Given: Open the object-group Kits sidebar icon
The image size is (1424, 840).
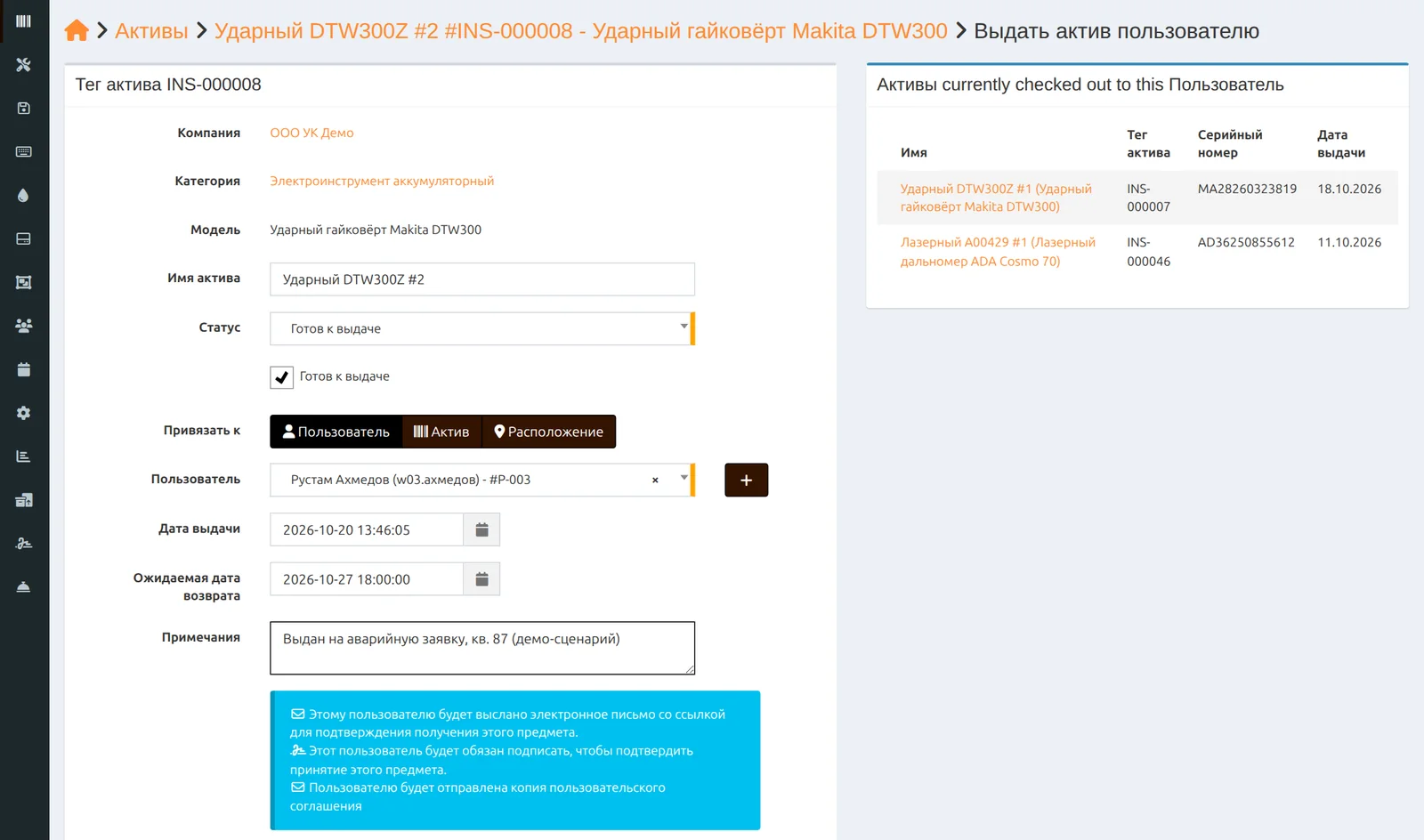Looking at the screenshot, I should [x=24, y=283].
